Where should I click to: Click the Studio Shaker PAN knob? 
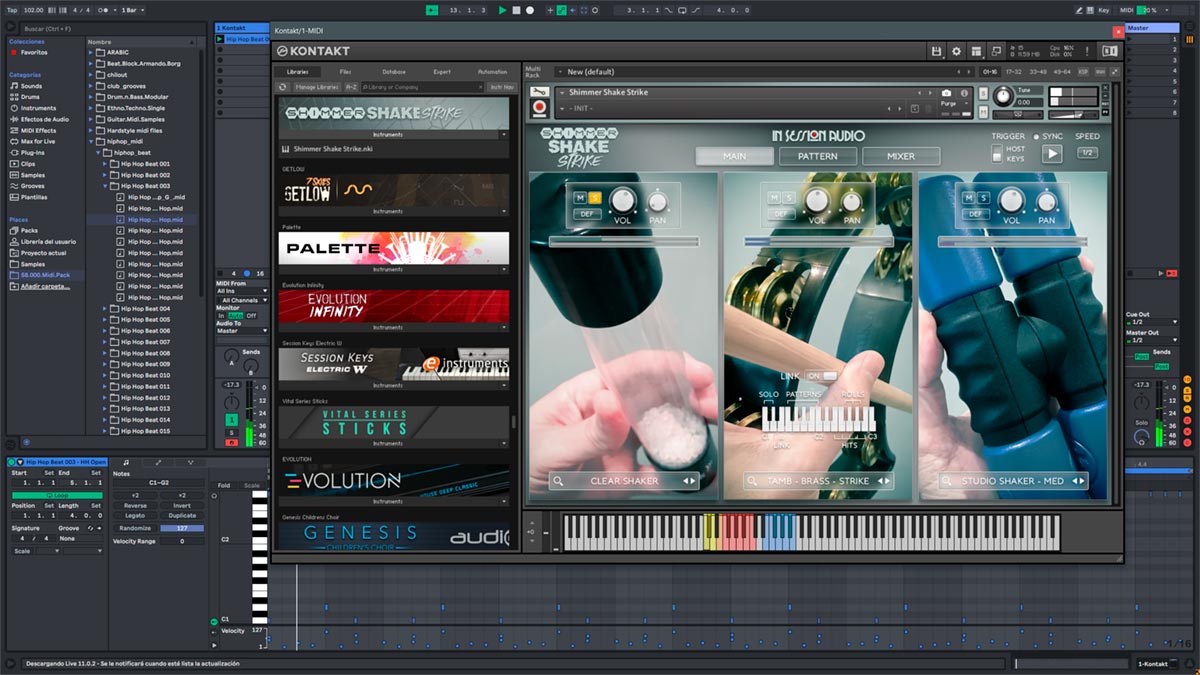click(x=1046, y=202)
